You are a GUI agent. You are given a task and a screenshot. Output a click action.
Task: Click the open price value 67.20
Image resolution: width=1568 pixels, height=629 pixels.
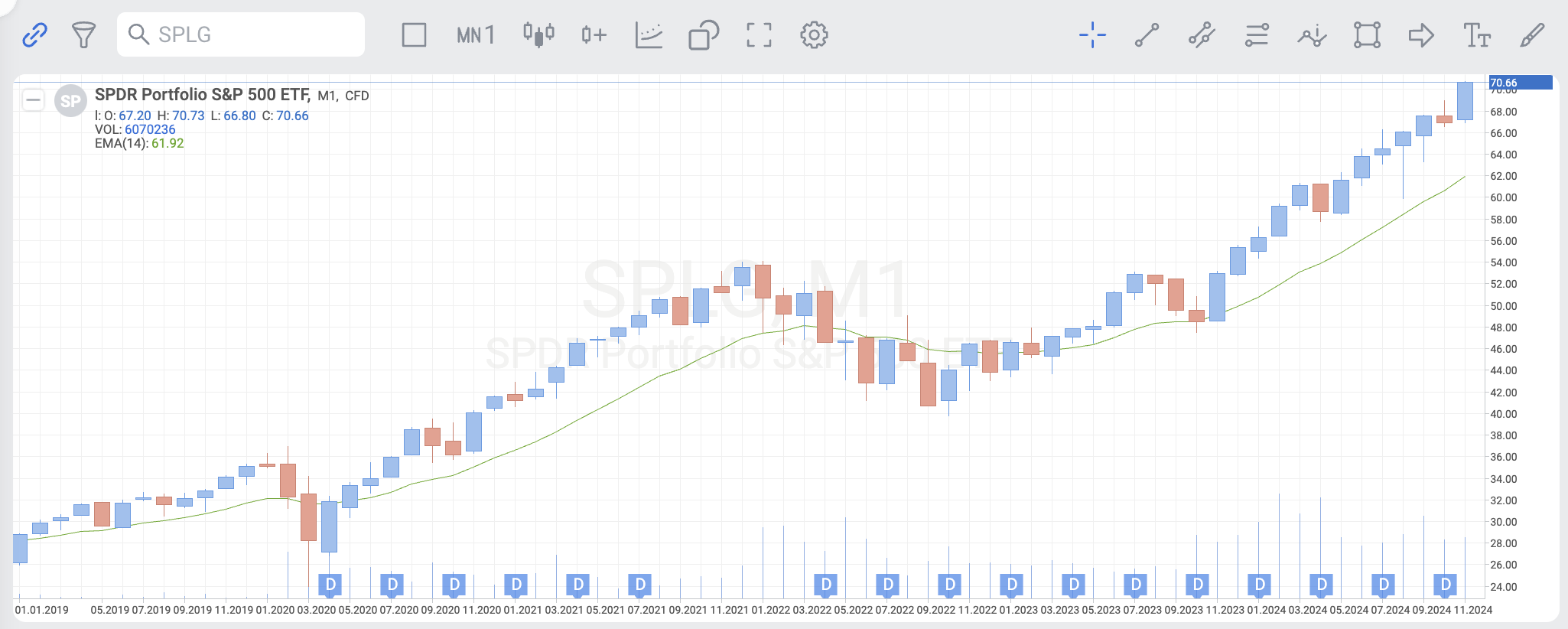tap(135, 116)
